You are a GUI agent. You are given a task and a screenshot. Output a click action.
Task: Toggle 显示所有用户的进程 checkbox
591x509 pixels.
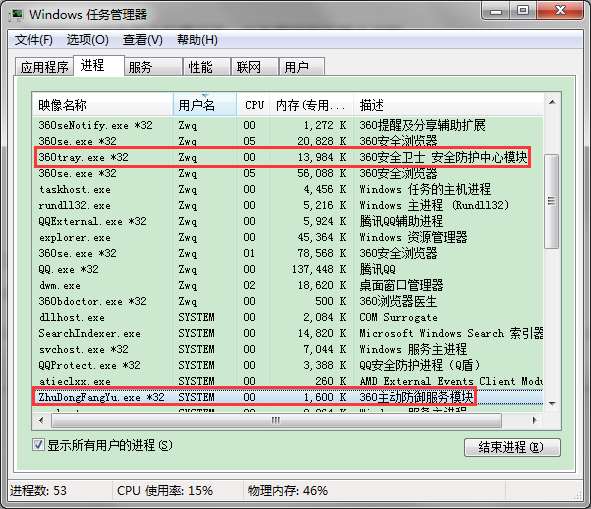click(38, 445)
